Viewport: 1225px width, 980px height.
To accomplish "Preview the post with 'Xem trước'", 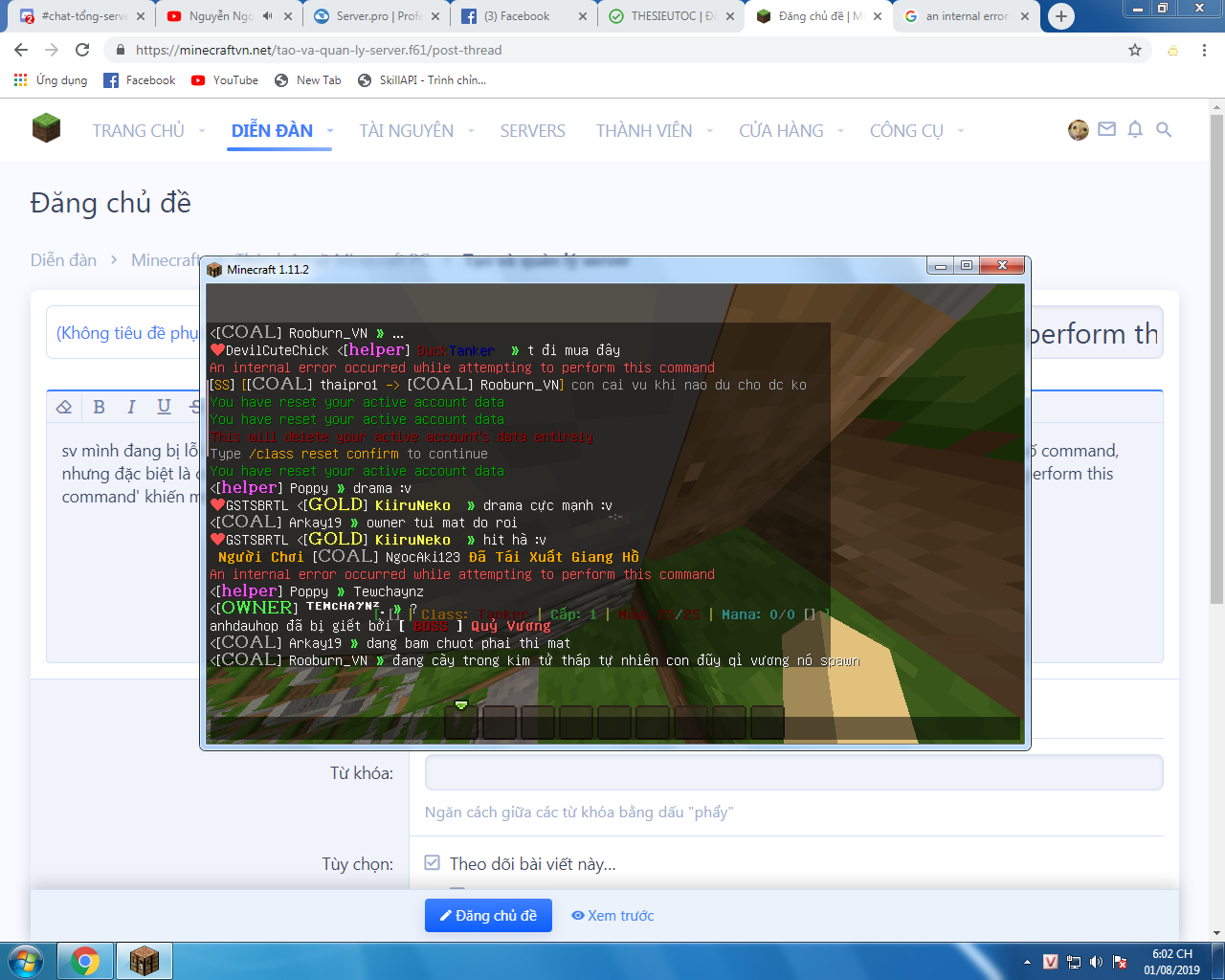I will point(612,916).
